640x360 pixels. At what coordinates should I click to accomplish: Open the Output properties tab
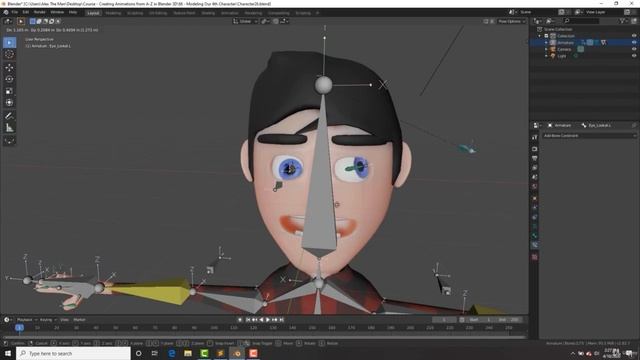[535, 158]
